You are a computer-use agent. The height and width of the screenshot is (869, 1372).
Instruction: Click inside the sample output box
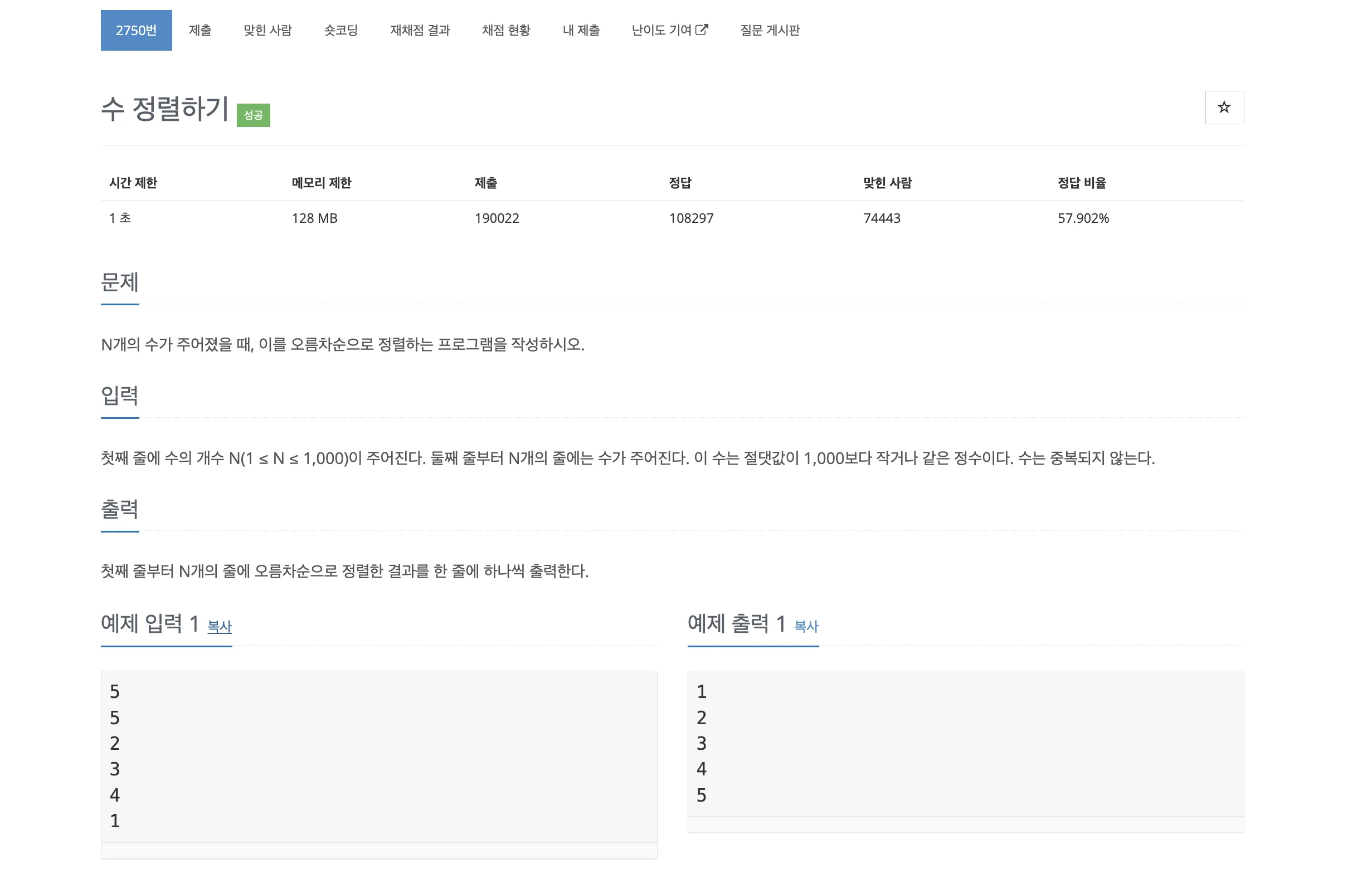(x=965, y=743)
